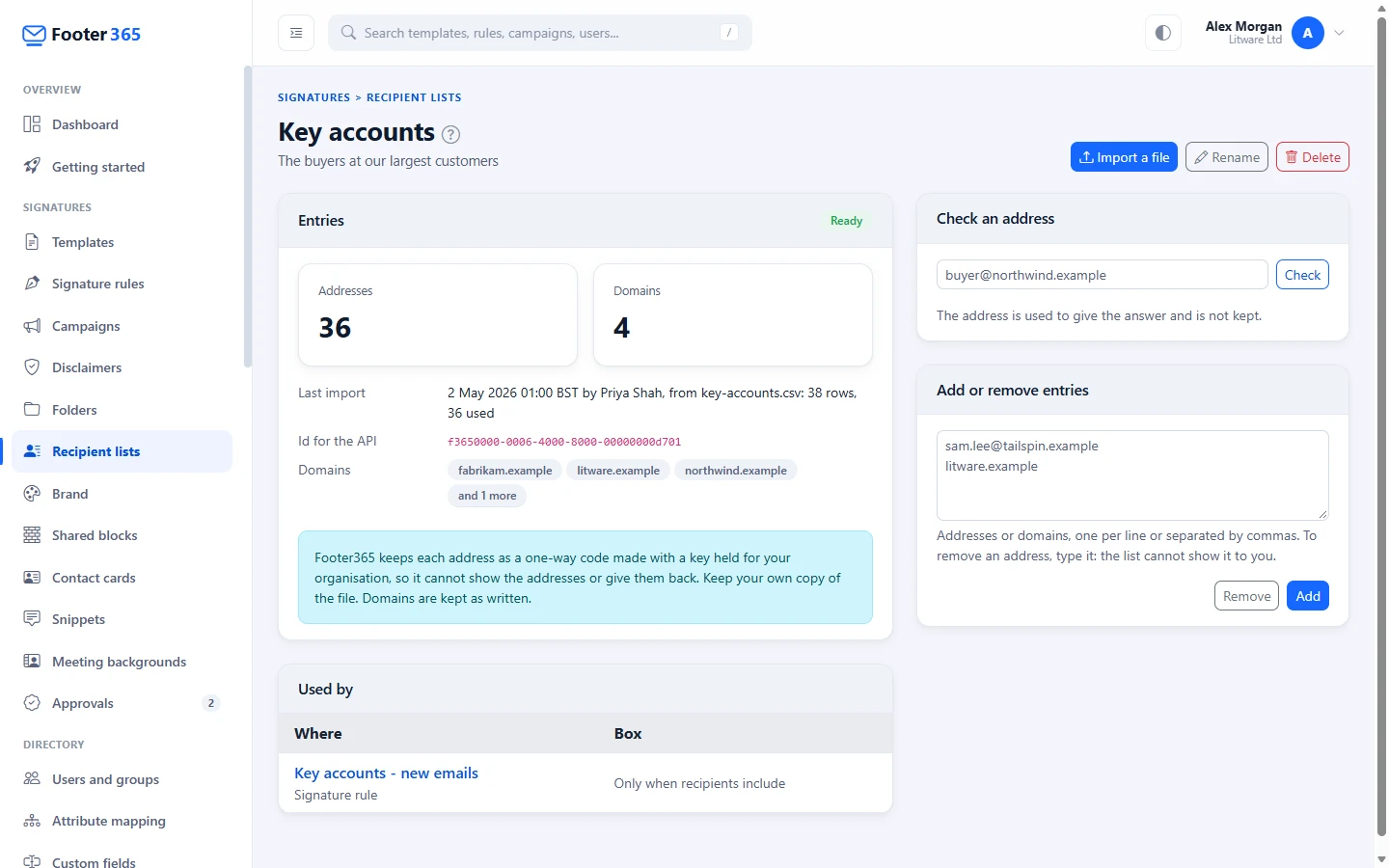Click the Signatures breadcrumb link
The height and width of the screenshot is (868, 1389).
click(x=314, y=97)
